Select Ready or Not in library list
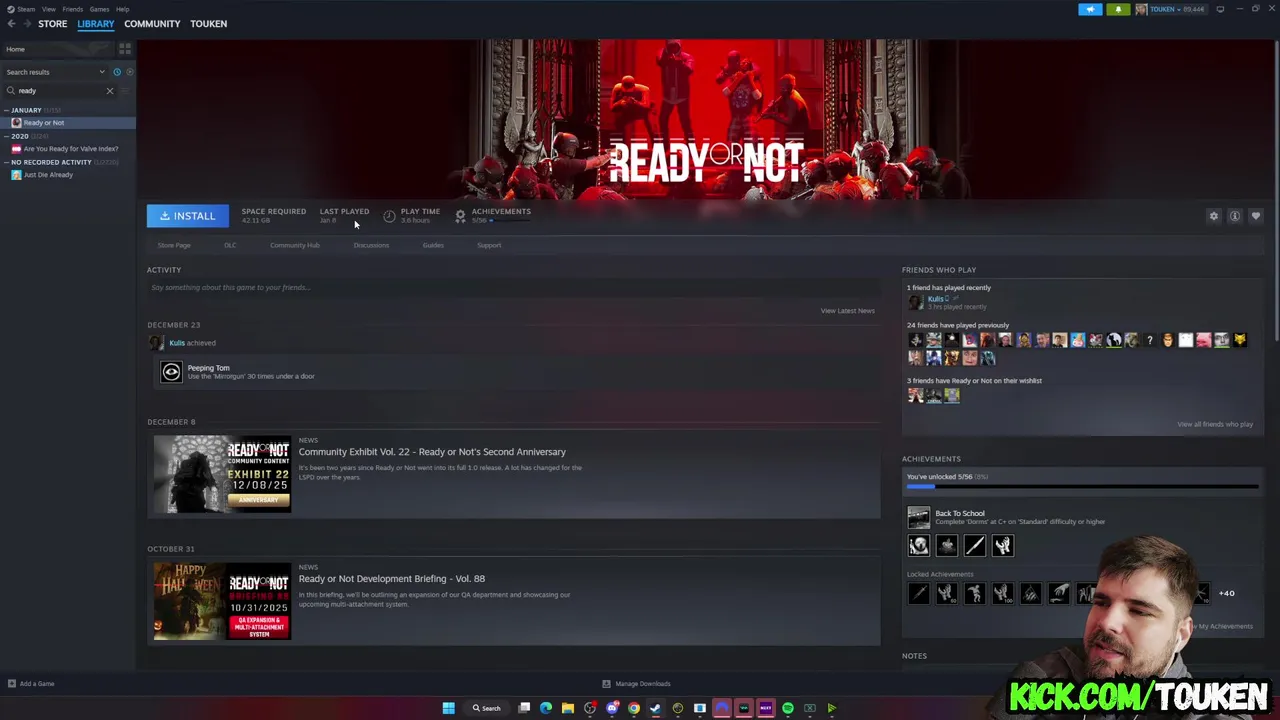The width and height of the screenshot is (1280, 720). (68, 123)
